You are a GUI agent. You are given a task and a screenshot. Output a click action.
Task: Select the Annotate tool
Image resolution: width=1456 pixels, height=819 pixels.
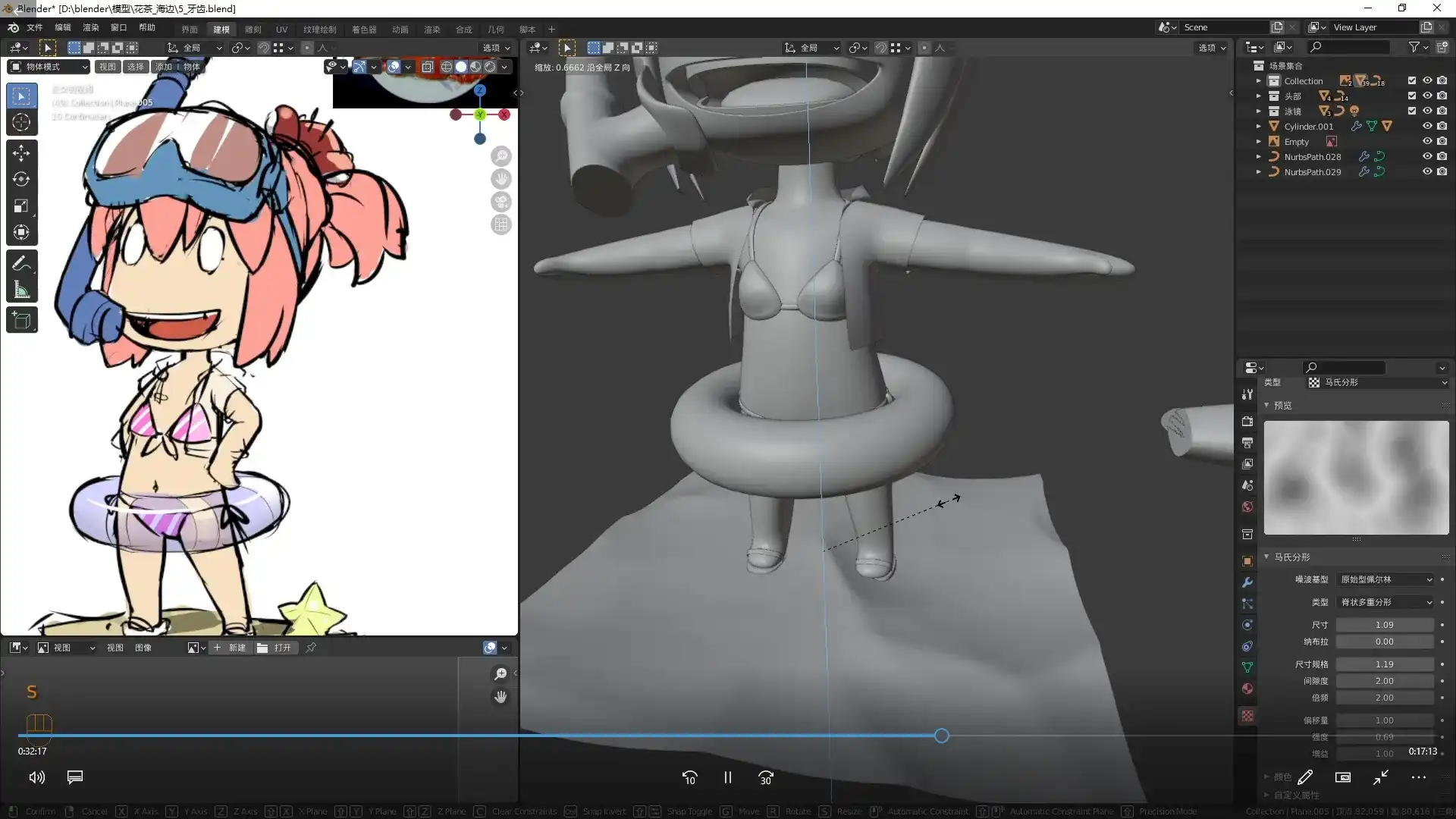click(21, 262)
